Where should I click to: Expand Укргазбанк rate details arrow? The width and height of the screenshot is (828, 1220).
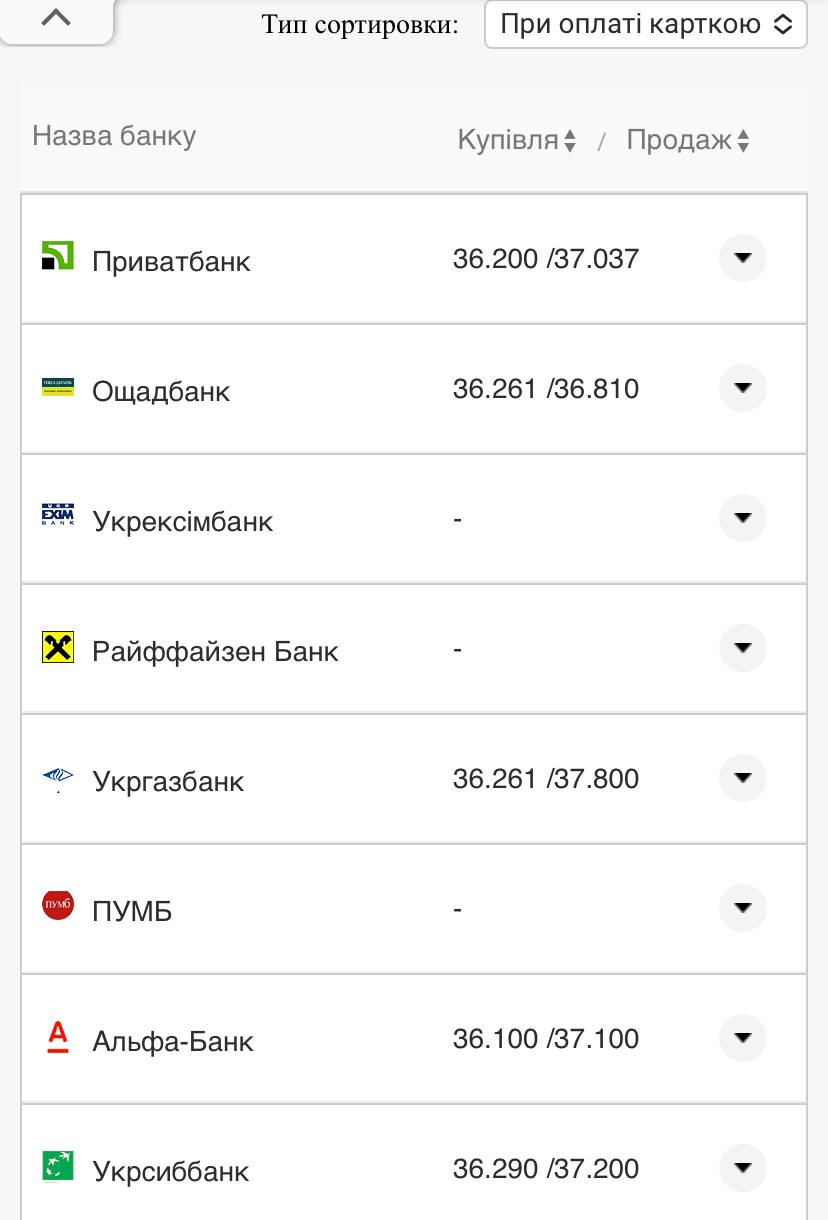pyautogui.click(x=742, y=778)
